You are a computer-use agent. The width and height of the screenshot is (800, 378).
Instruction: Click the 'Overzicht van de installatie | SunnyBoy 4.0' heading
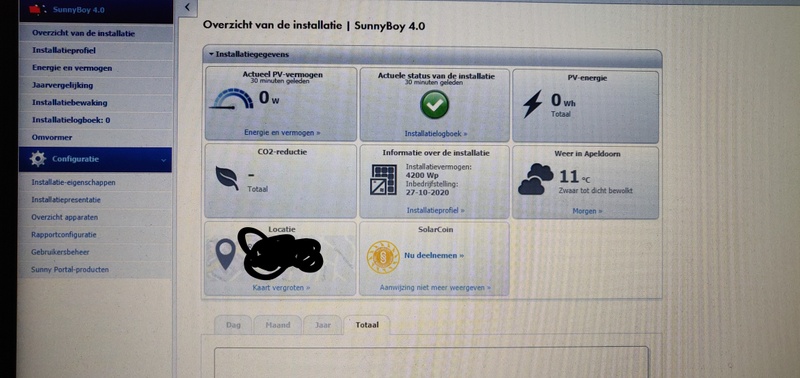tap(314, 26)
